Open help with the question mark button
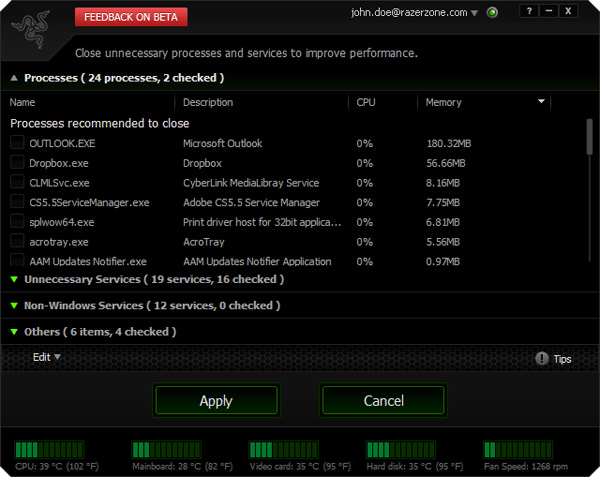Viewport: 600px width, 477px height. coord(529,11)
